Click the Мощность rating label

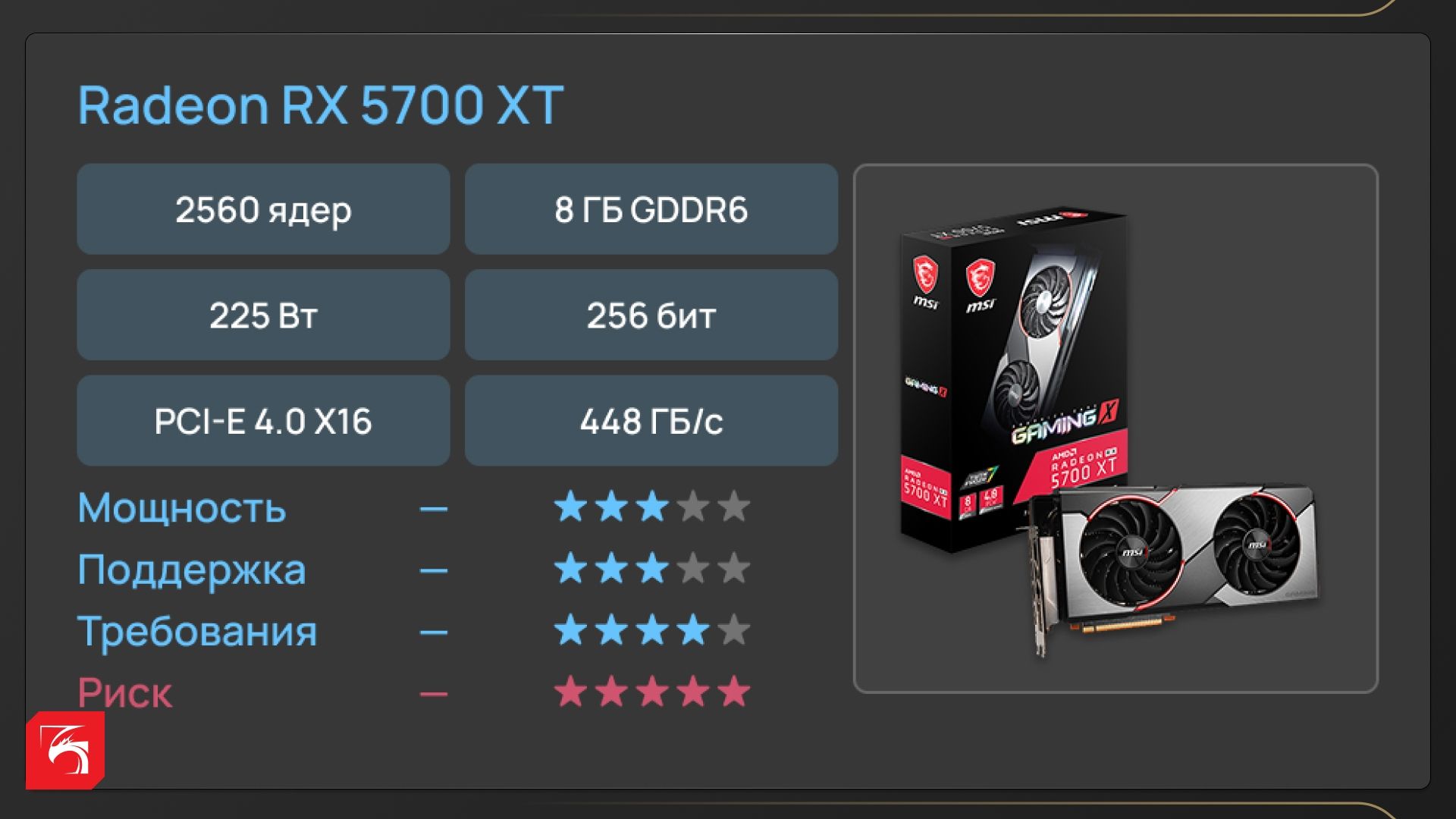click(x=182, y=507)
